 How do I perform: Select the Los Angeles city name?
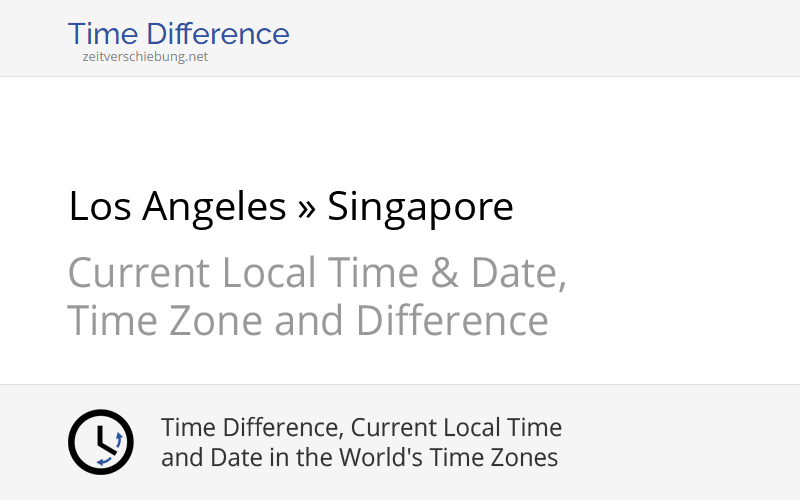pyautogui.click(x=177, y=207)
